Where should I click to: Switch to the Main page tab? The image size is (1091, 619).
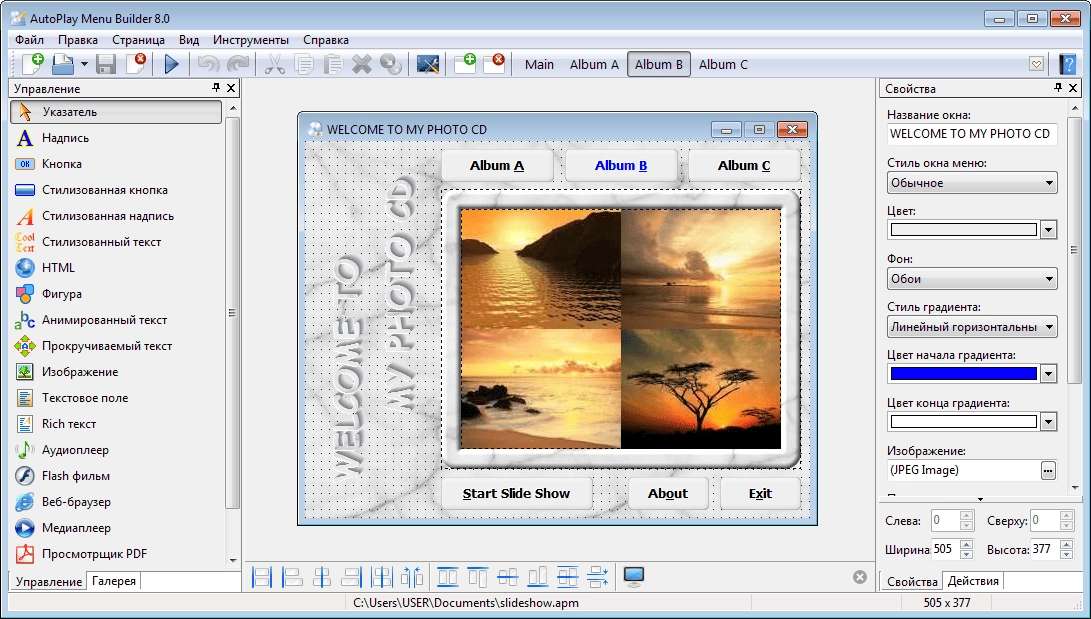539,65
